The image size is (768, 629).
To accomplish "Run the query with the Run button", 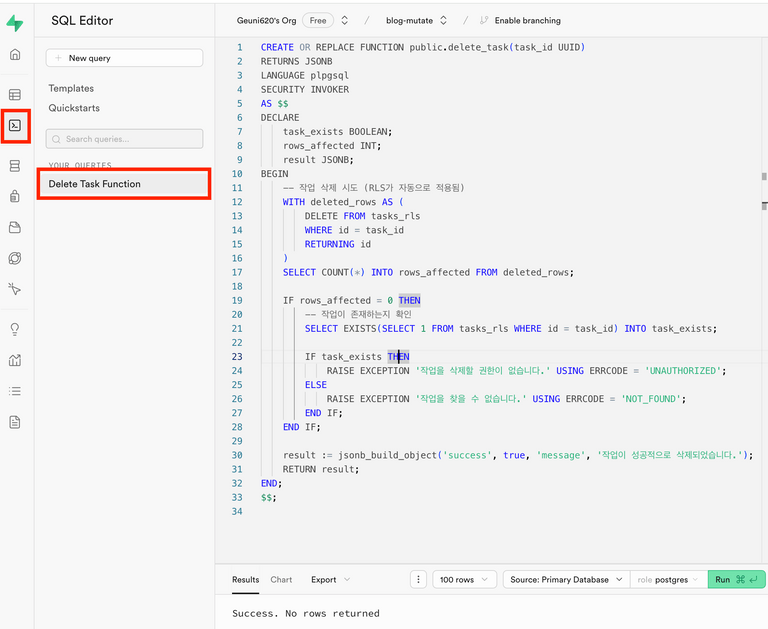I will coord(737,580).
